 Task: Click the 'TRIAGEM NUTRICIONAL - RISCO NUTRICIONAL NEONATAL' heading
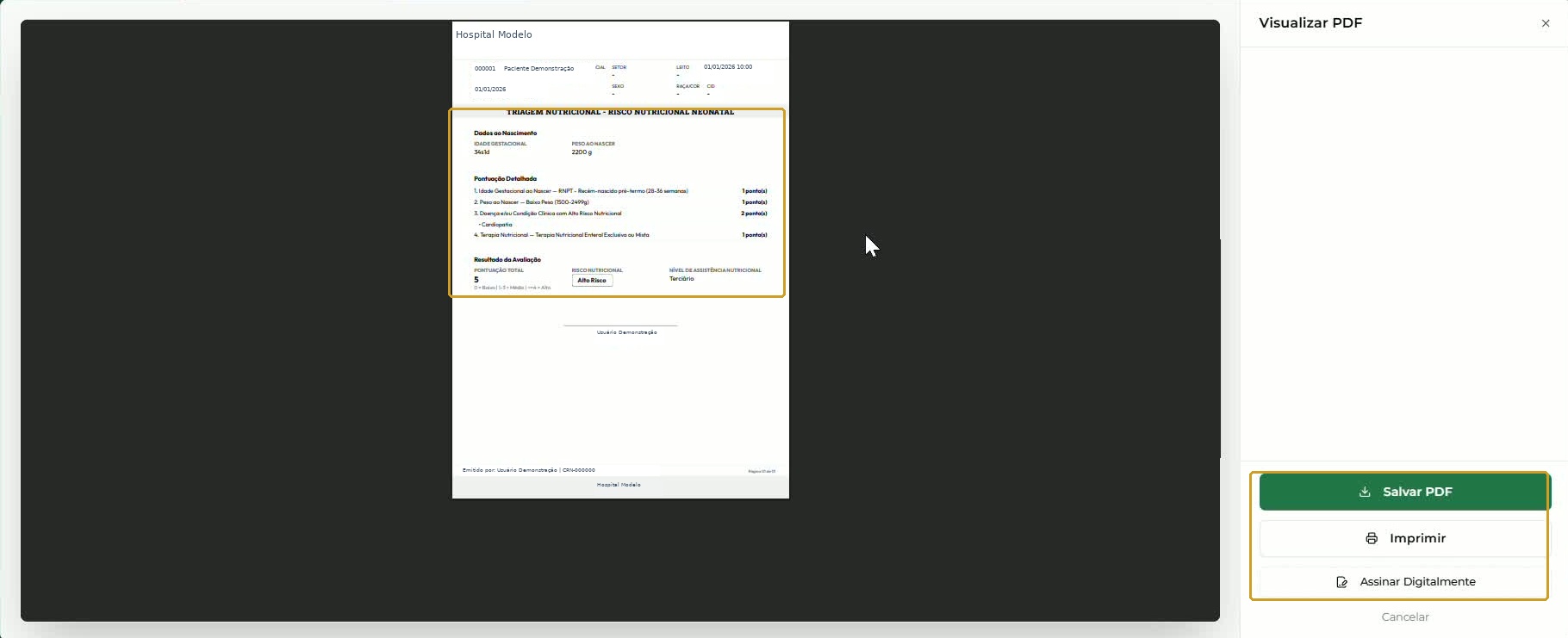(620, 112)
